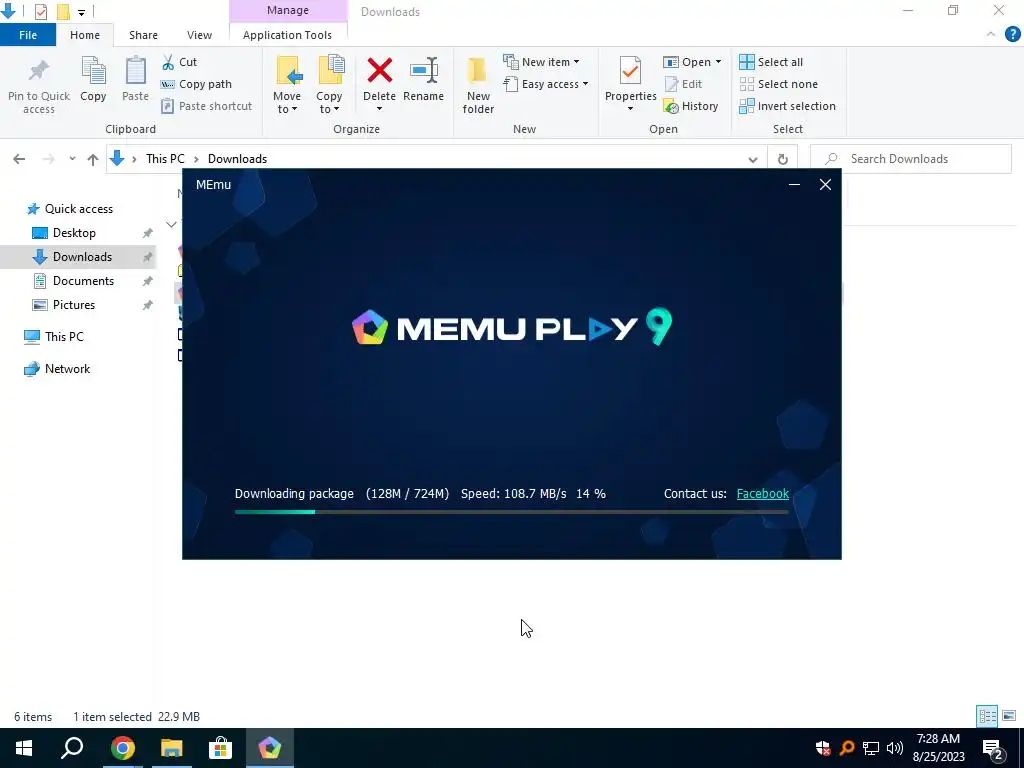Screen dimensions: 1024x768
Task: Click Pin to Quick access icon
Action: pos(39,72)
